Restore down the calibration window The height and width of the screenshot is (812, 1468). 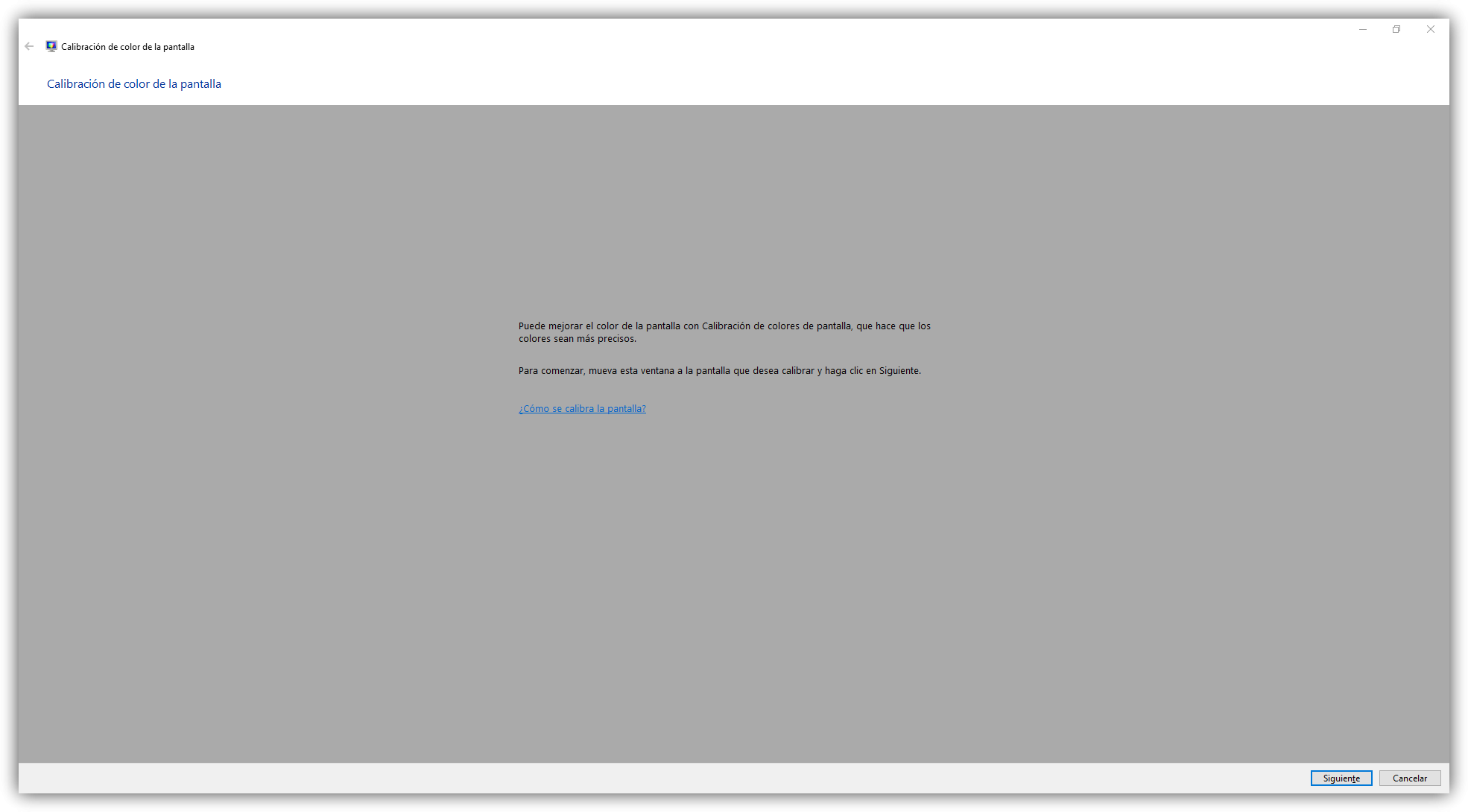[x=1396, y=30]
